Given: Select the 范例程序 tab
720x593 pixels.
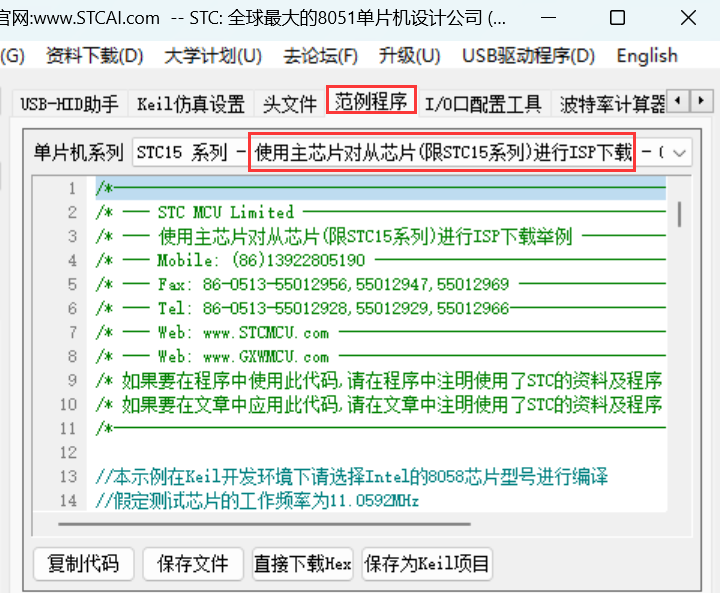Looking at the screenshot, I should click(x=371, y=101).
